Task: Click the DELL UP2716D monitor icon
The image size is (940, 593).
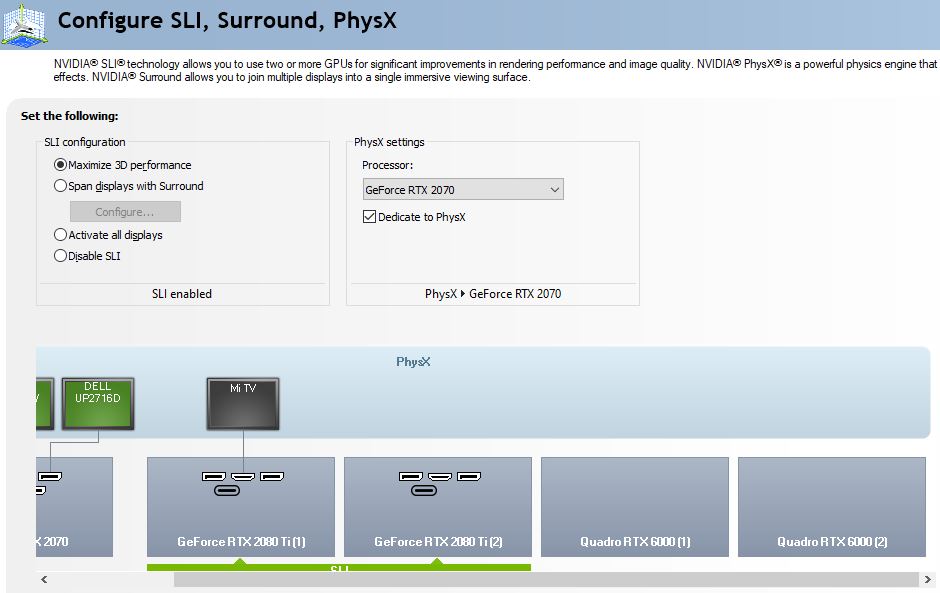Action: coord(98,404)
